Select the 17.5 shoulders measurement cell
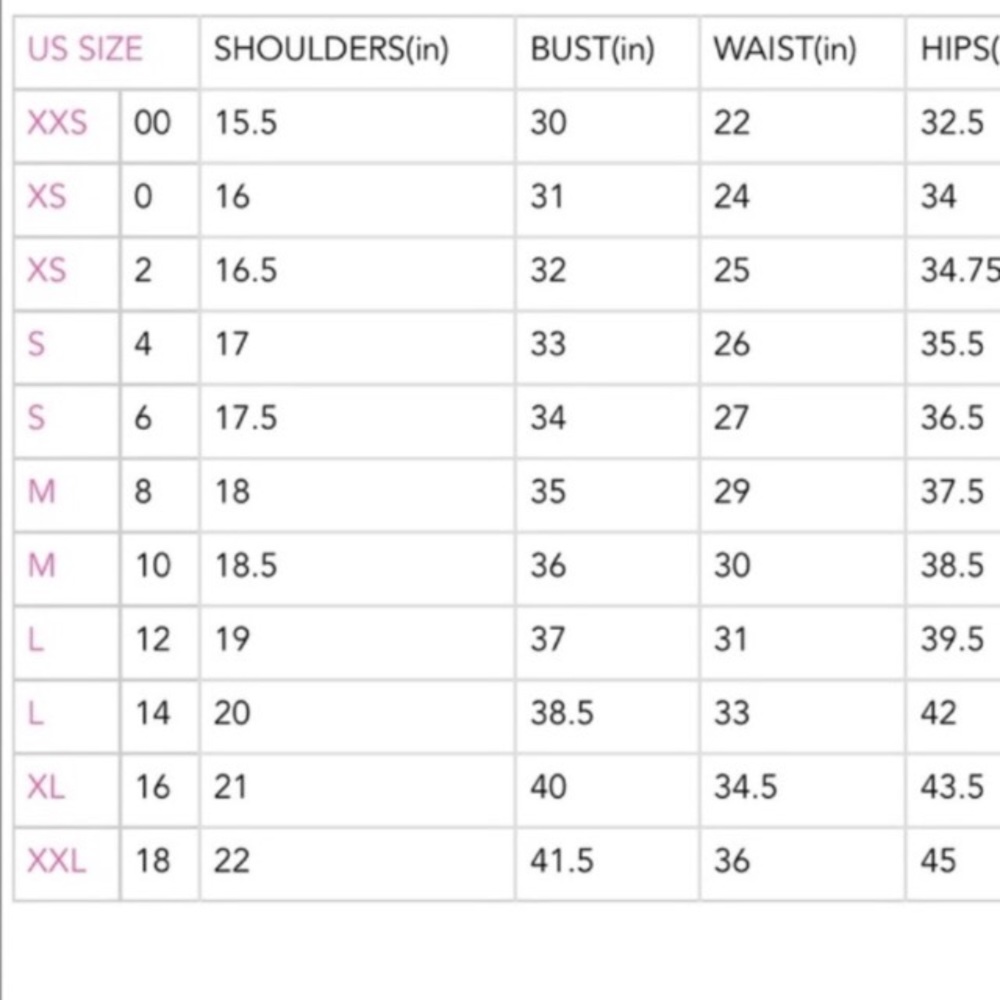The height and width of the screenshot is (1000, 1000). [x=246, y=418]
